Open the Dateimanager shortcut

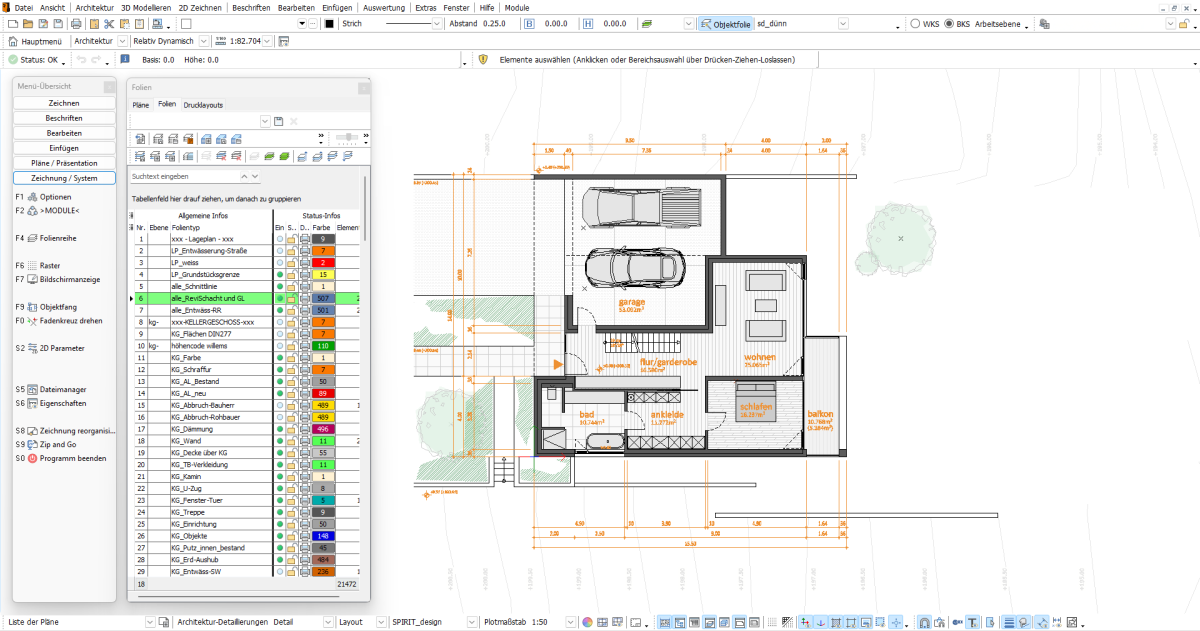[33, 389]
